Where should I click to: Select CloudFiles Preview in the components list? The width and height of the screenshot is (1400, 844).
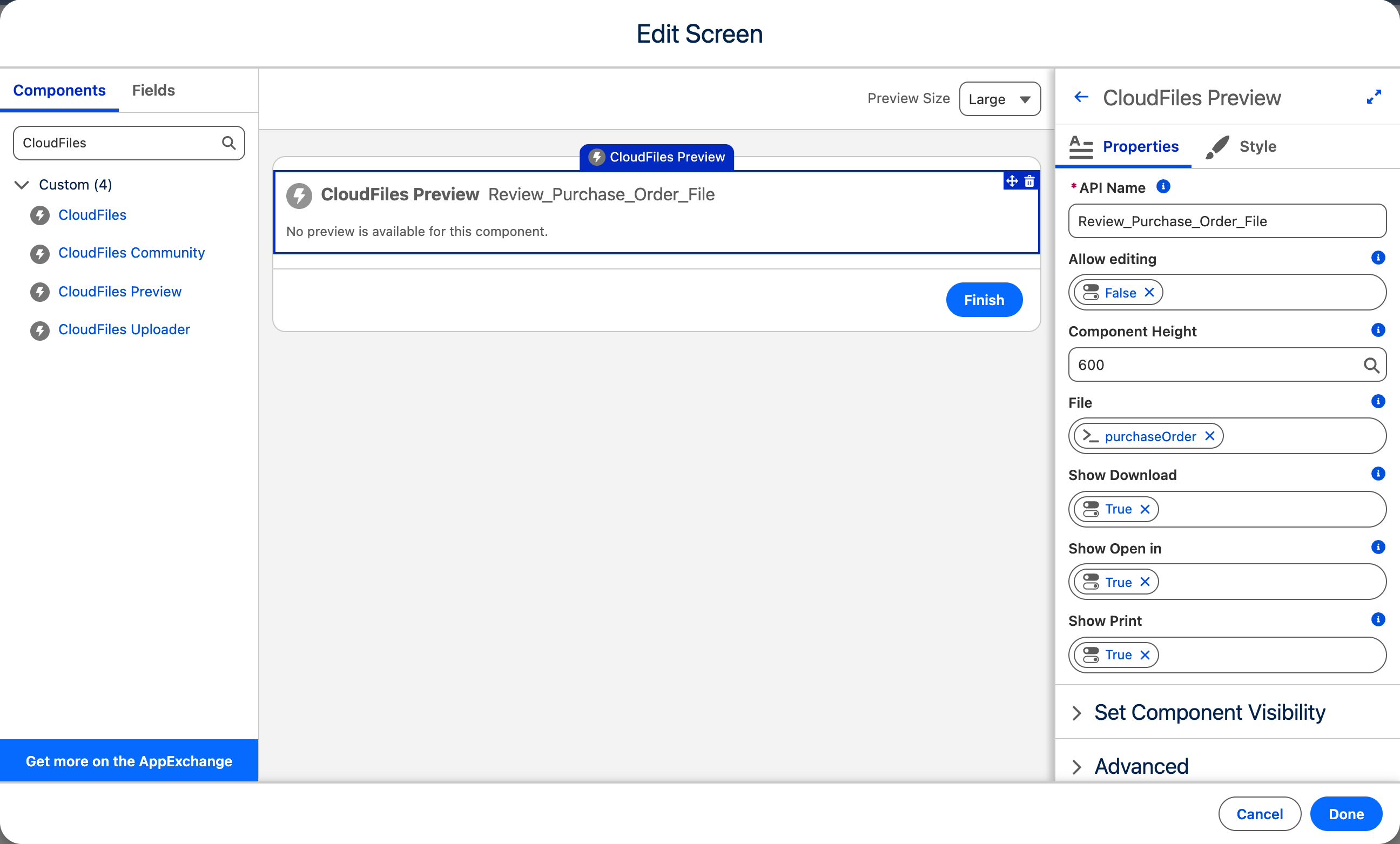[x=120, y=292]
